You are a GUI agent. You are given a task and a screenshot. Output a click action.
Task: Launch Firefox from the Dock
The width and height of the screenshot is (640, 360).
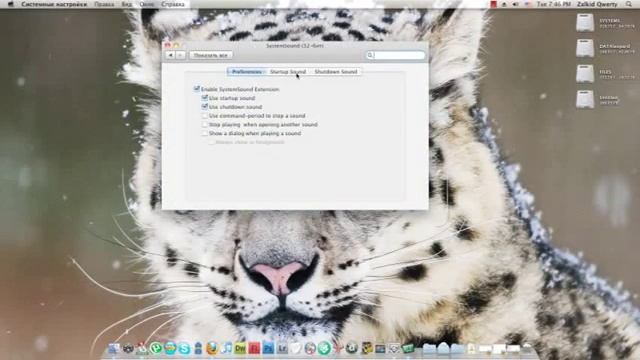(x=212, y=348)
